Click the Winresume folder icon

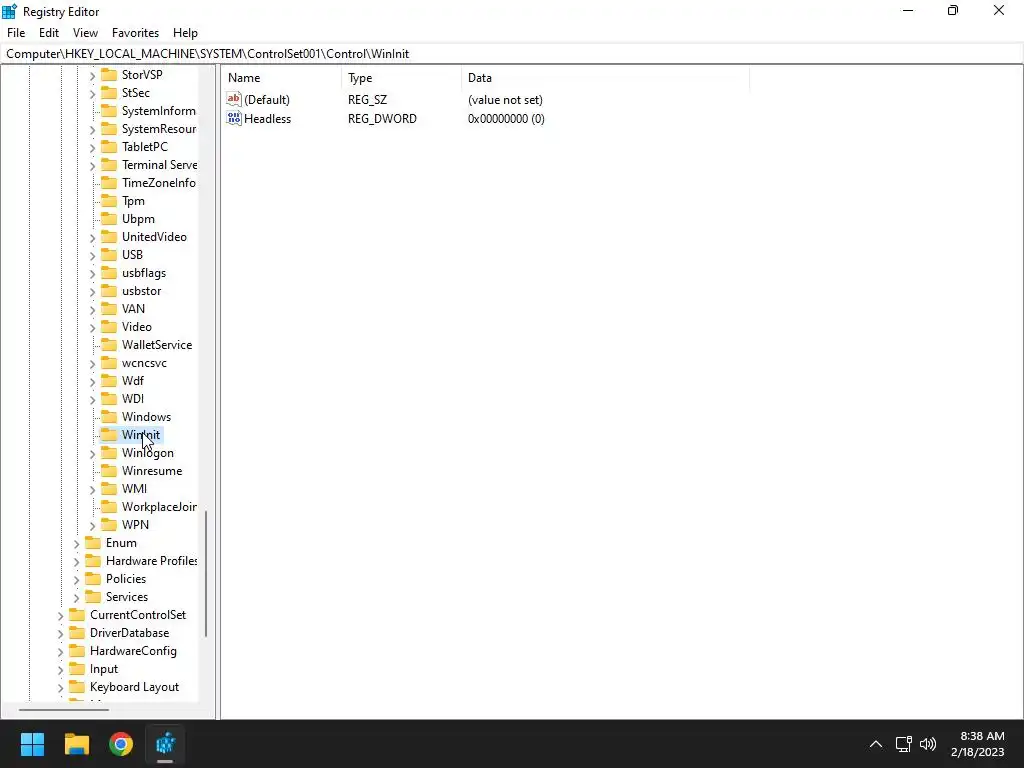coord(109,471)
